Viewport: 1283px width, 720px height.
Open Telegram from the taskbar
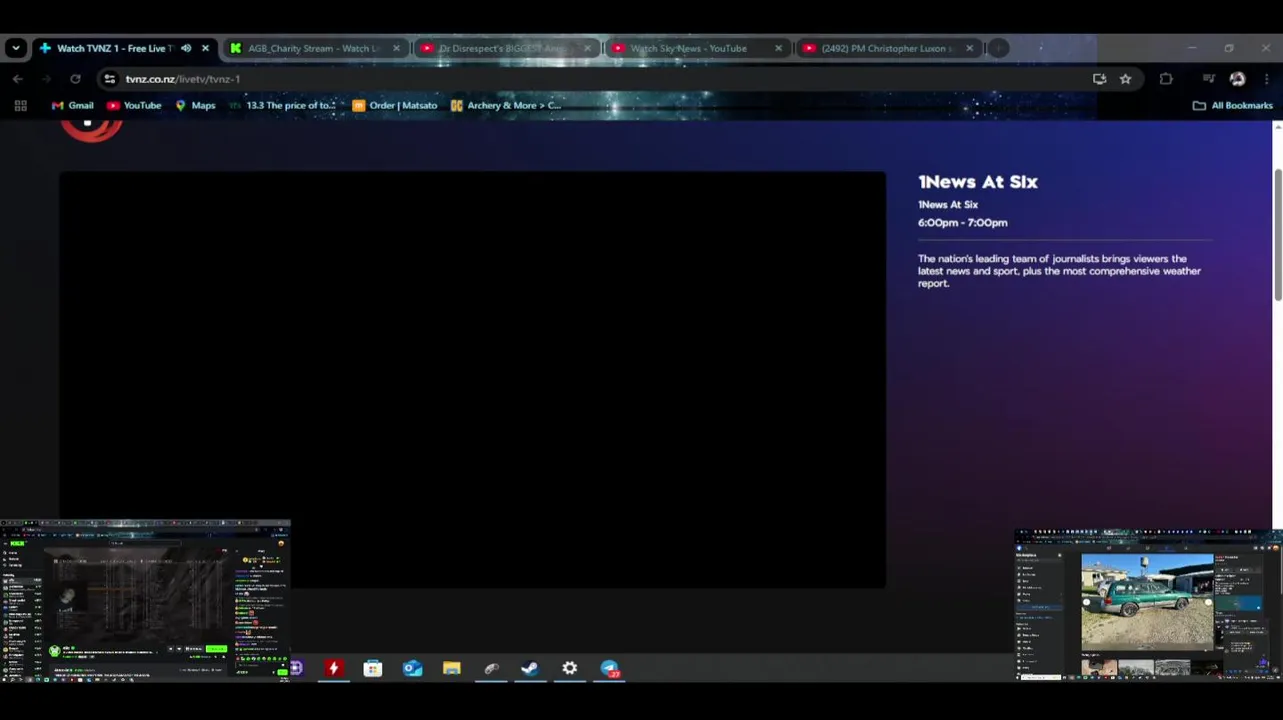[610, 668]
